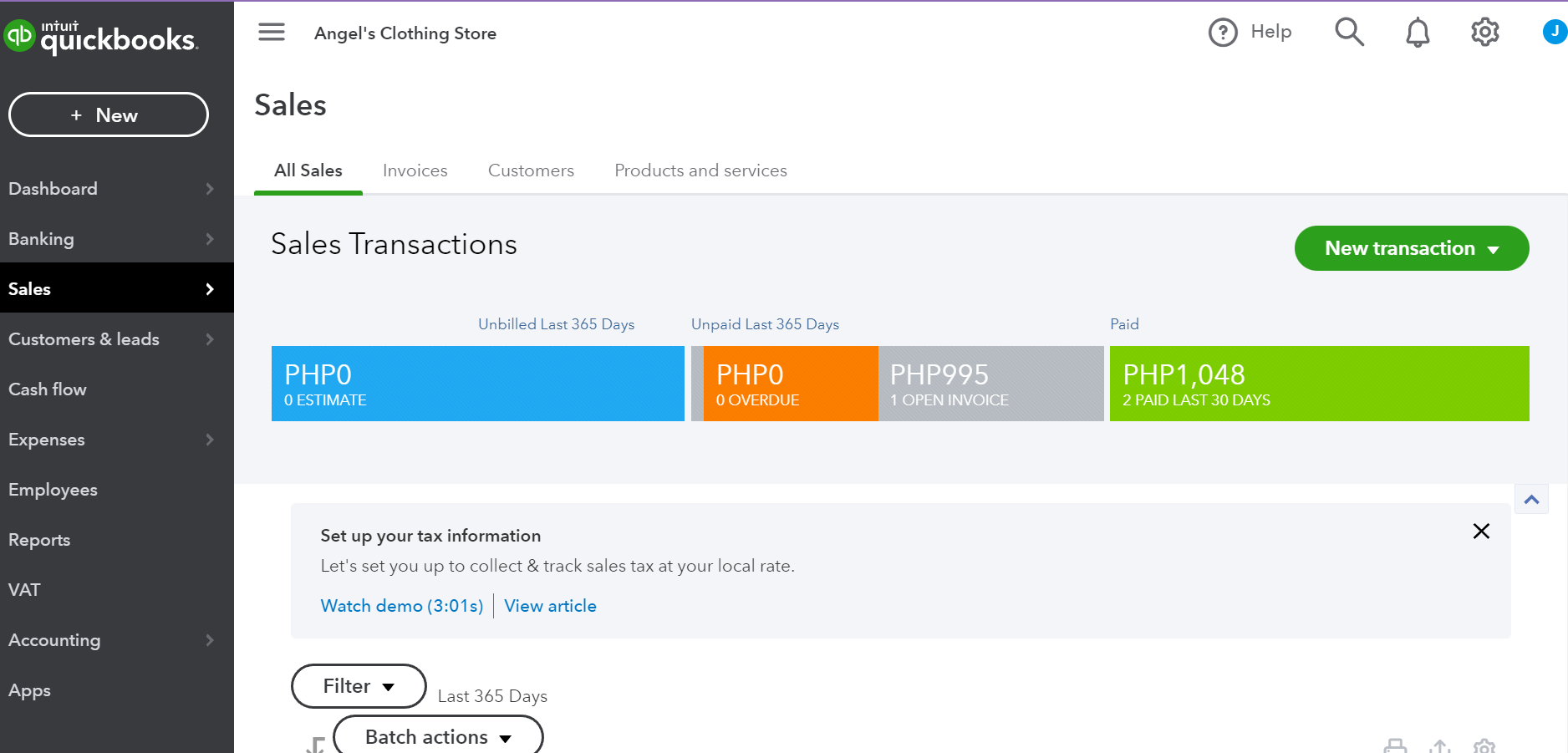1568x753 pixels.
Task: Switch to the Invoices tab
Action: click(x=415, y=170)
